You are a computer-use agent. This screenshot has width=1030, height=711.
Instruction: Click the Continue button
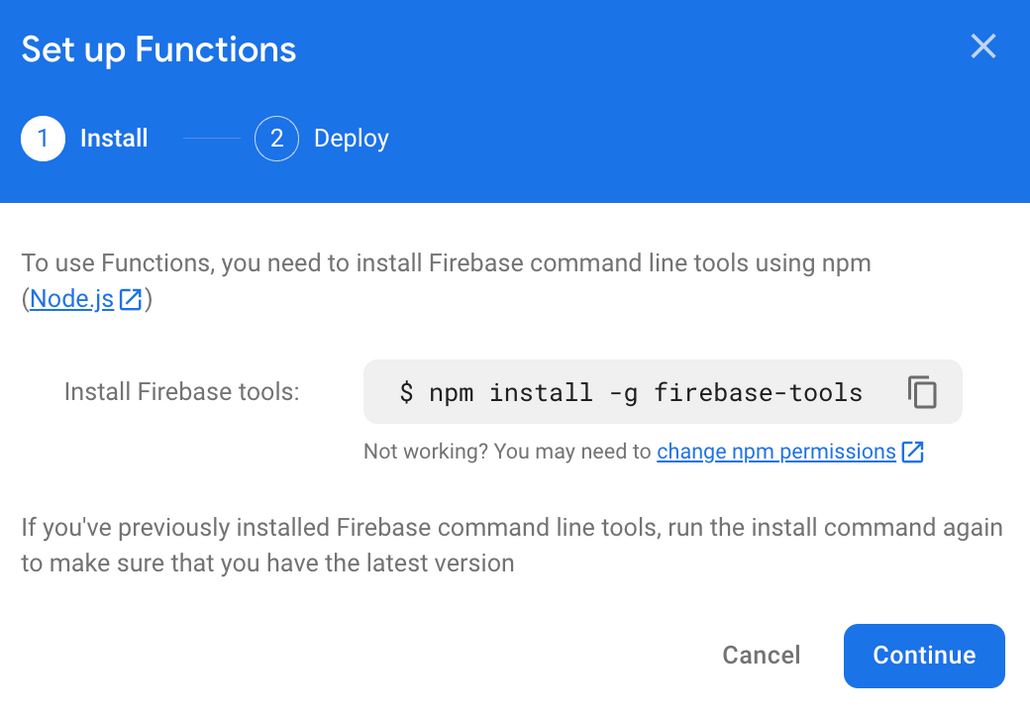tap(923, 655)
